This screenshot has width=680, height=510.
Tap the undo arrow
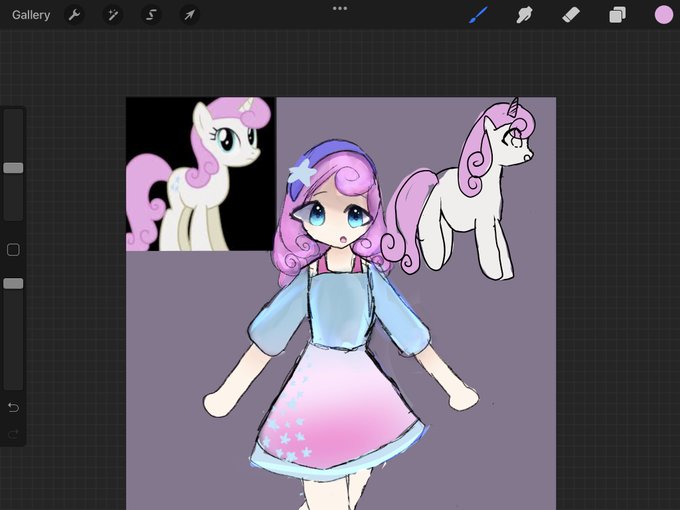(13, 407)
